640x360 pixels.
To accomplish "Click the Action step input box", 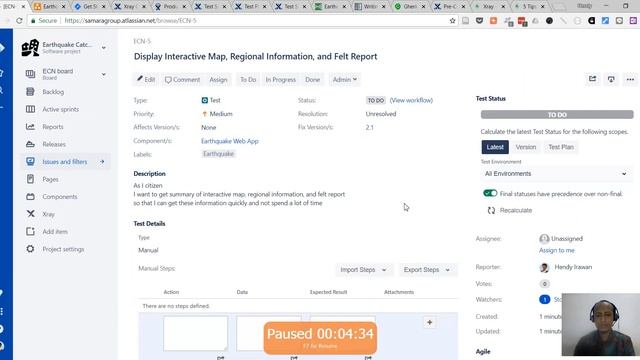I will click(x=196, y=333).
